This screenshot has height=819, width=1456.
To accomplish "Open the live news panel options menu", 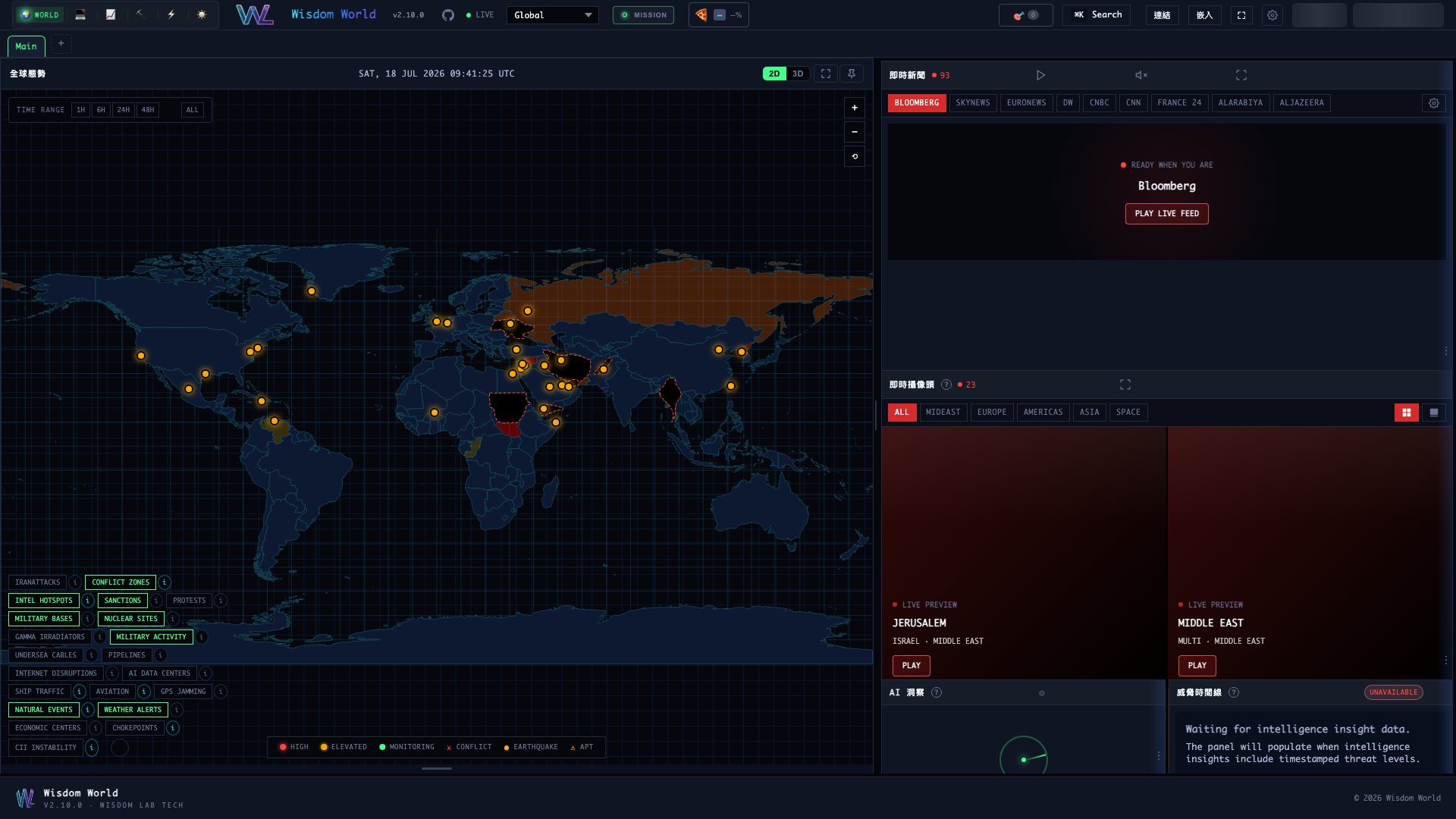I will click(x=1446, y=351).
